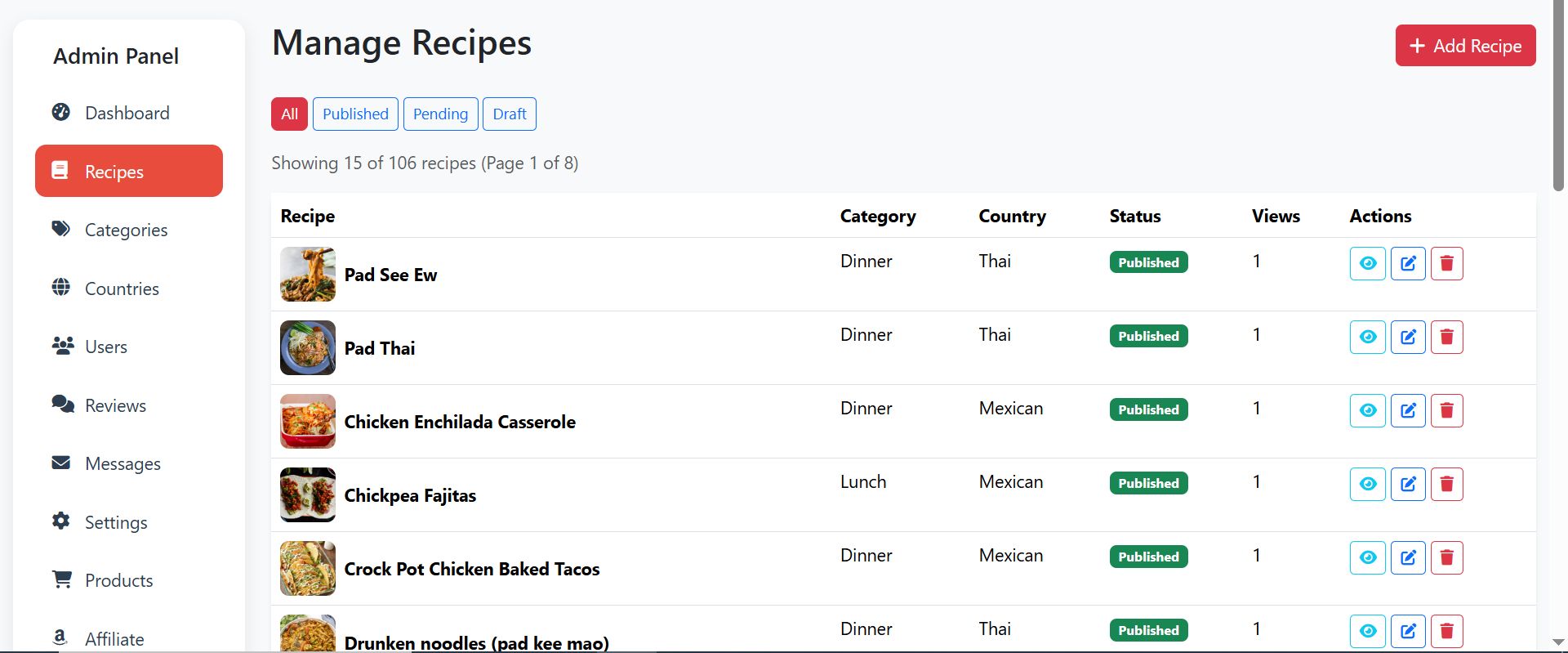Edit the Chicken Enchilada Casserole recipe
The image size is (1568, 653).
(x=1408, y=410)
